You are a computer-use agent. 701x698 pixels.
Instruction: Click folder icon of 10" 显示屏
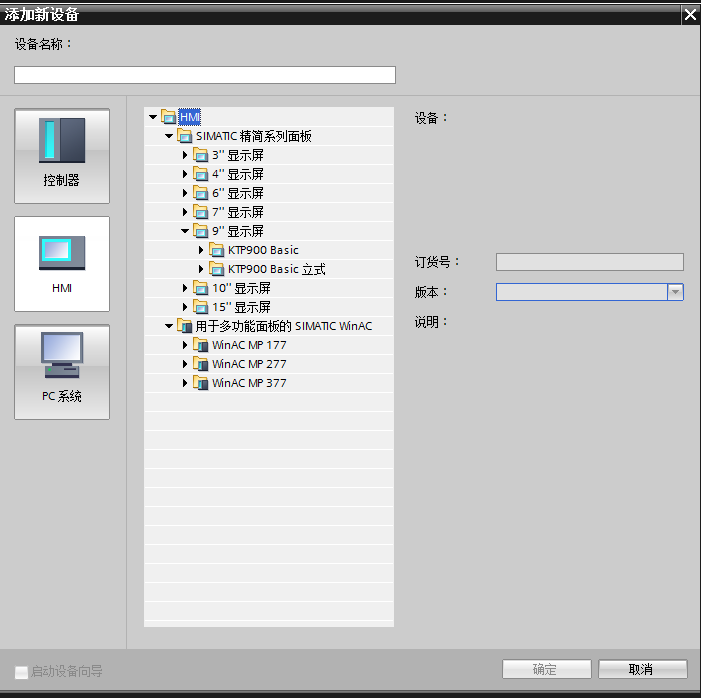pyautogui.click(x=201, y=288)
